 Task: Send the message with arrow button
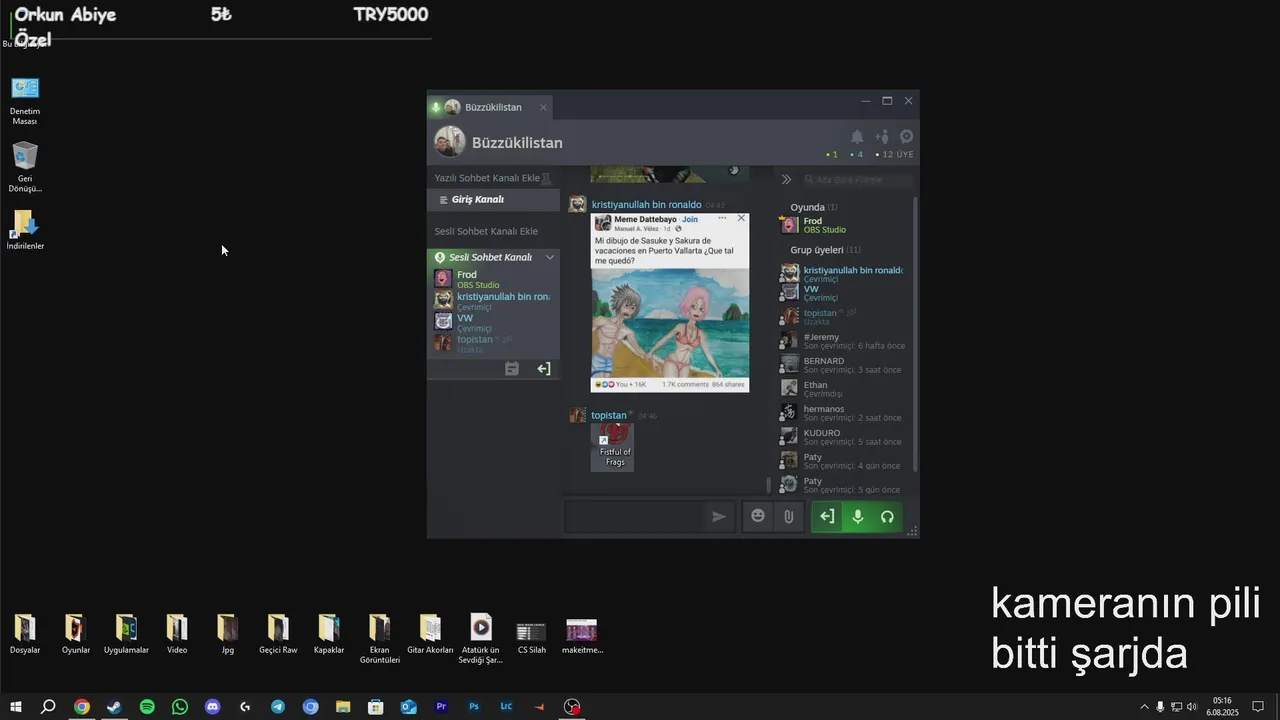click(719, 516)
